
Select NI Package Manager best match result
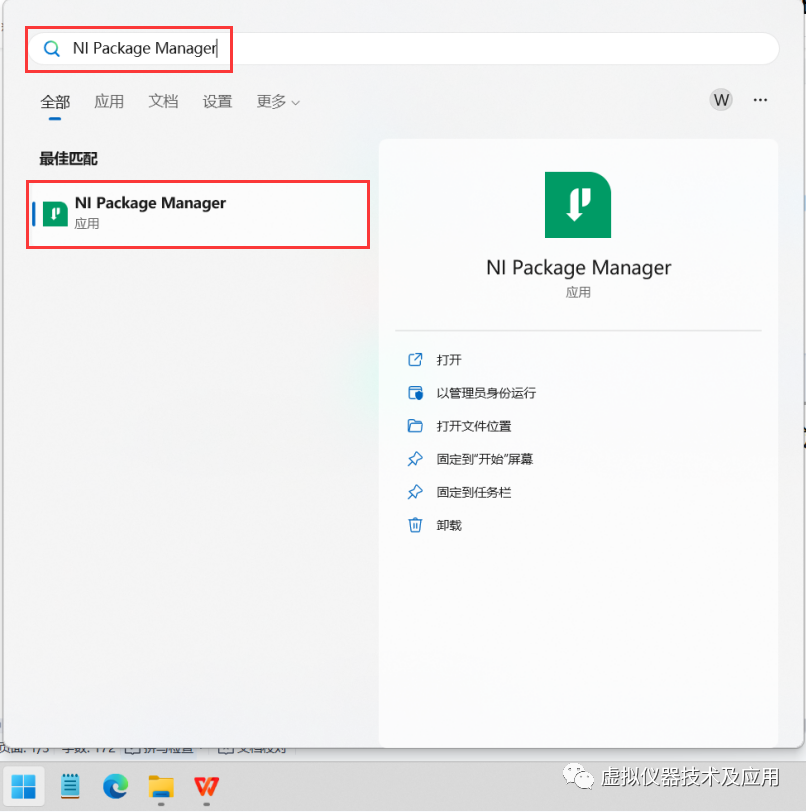[198, 214]
